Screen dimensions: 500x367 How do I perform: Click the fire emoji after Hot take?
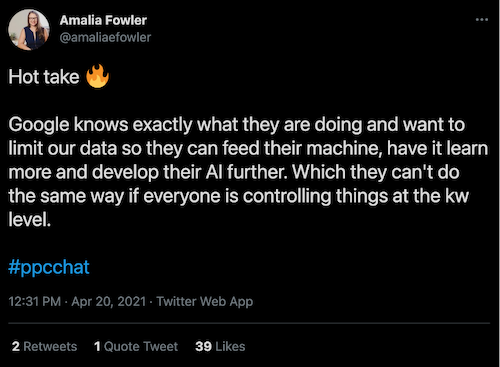(97, 76)
